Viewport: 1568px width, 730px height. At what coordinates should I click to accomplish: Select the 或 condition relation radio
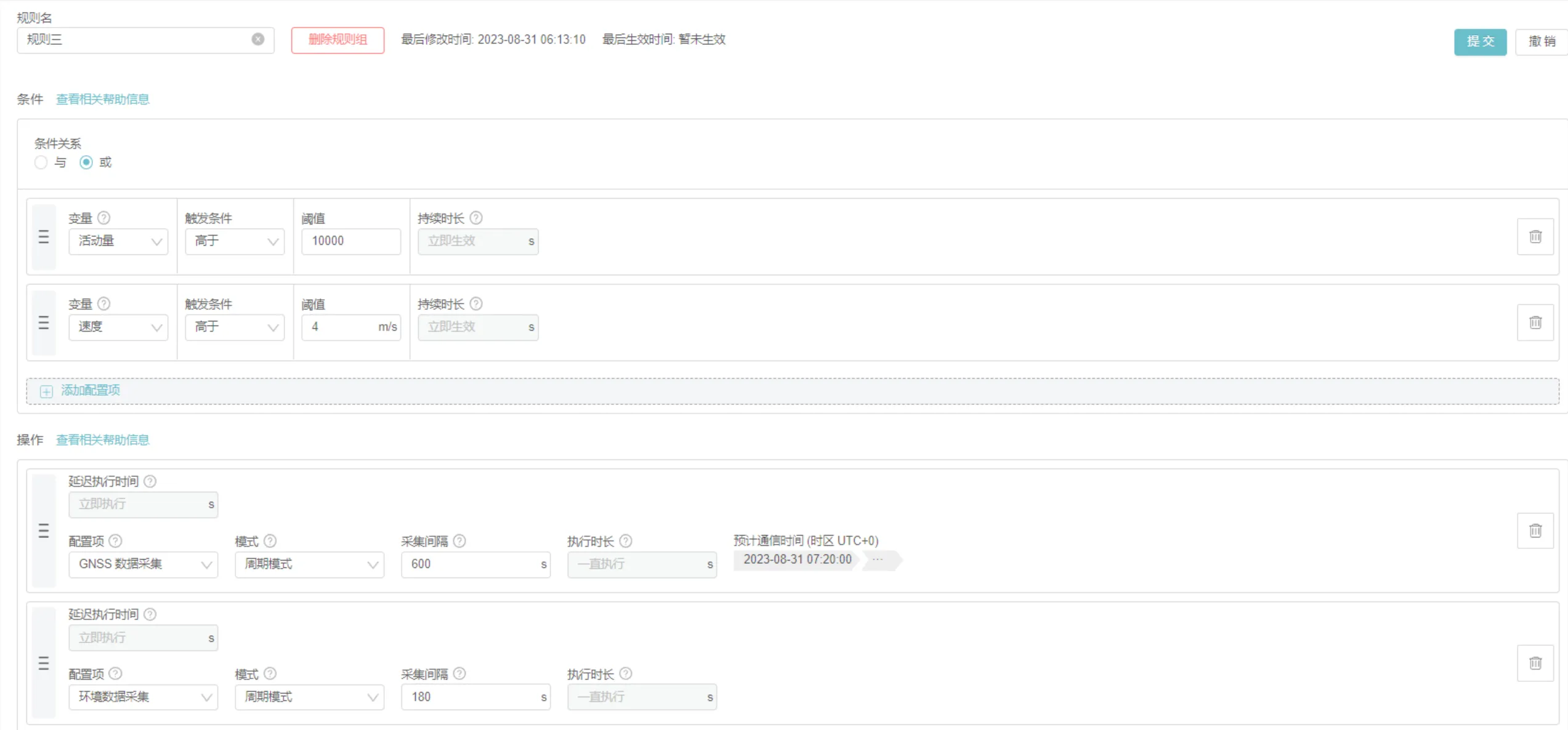point(86,162)
